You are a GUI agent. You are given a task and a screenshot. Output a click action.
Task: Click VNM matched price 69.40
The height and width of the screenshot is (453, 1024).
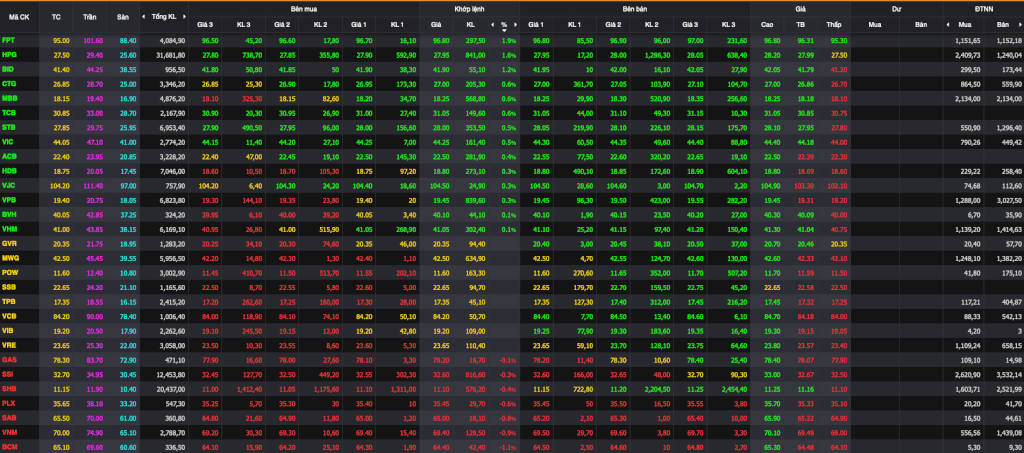440,432
